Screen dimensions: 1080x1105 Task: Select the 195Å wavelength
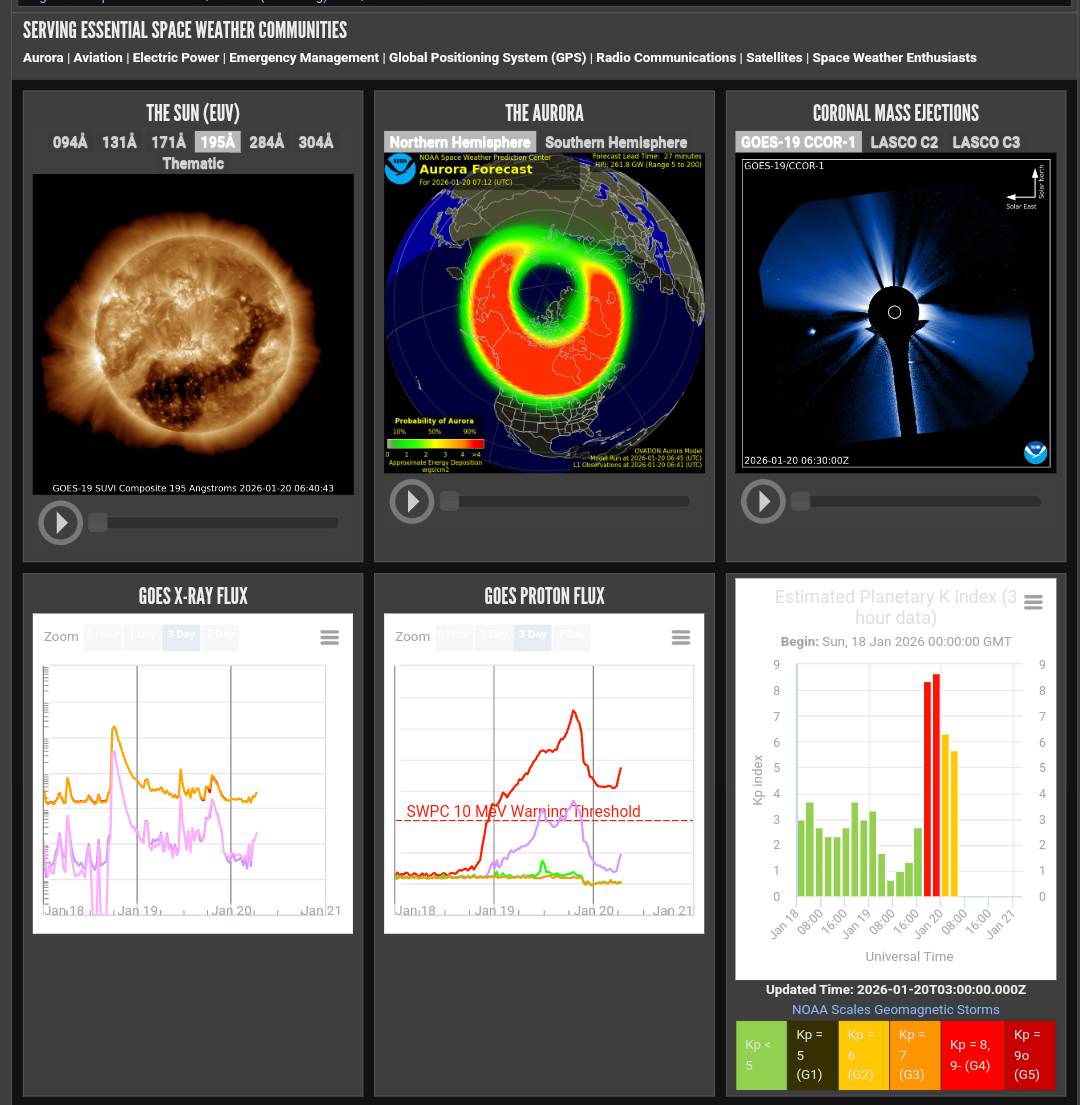pyautogui.click(x=218, y=142)
